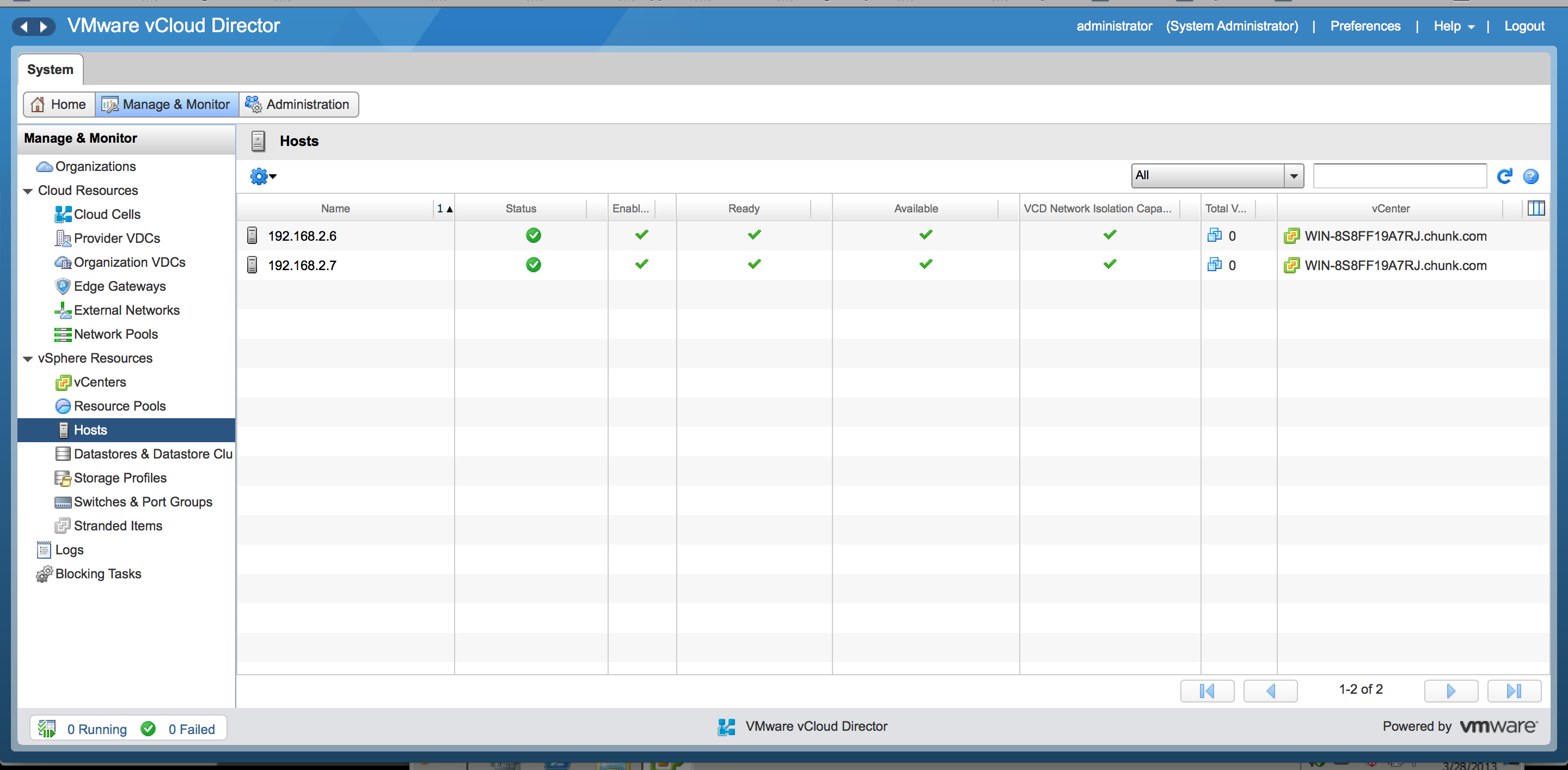Go to the next page arrow

pyautogui.click(x=1450, y=690)
